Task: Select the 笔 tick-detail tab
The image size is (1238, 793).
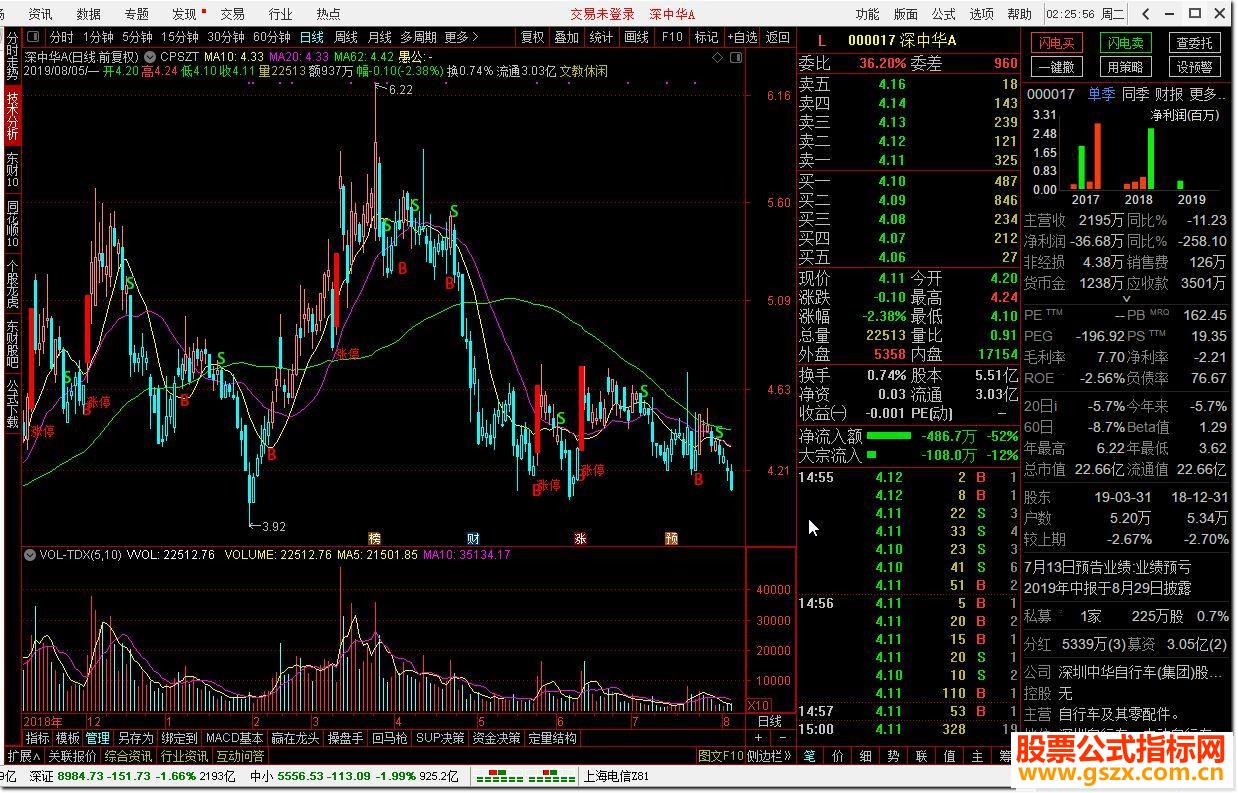Action: click(809, 756)
